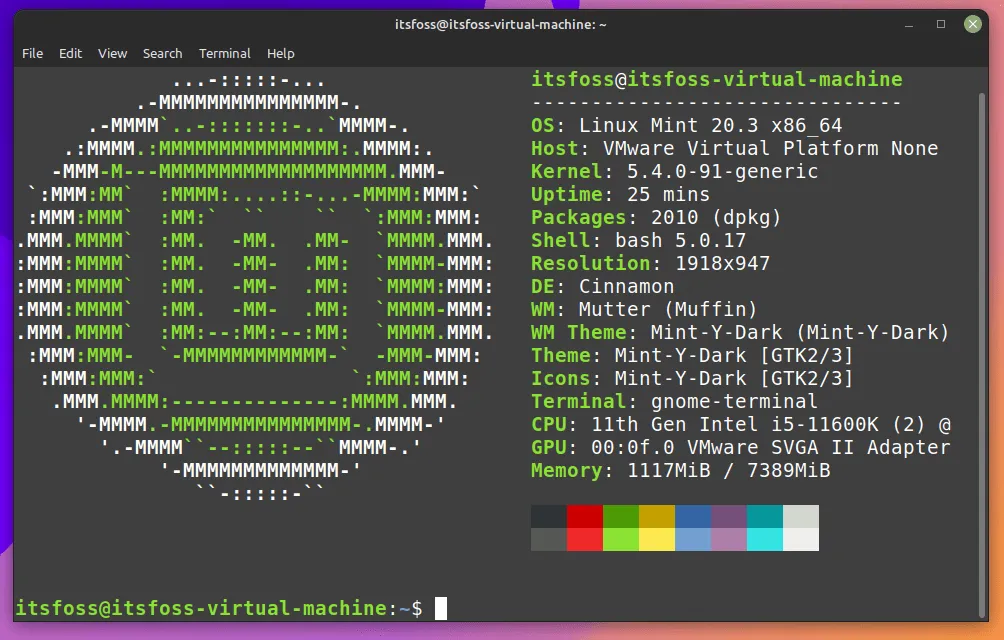
Task: Click the cursor at the shell prompt
Action: (x=440, y=607)
